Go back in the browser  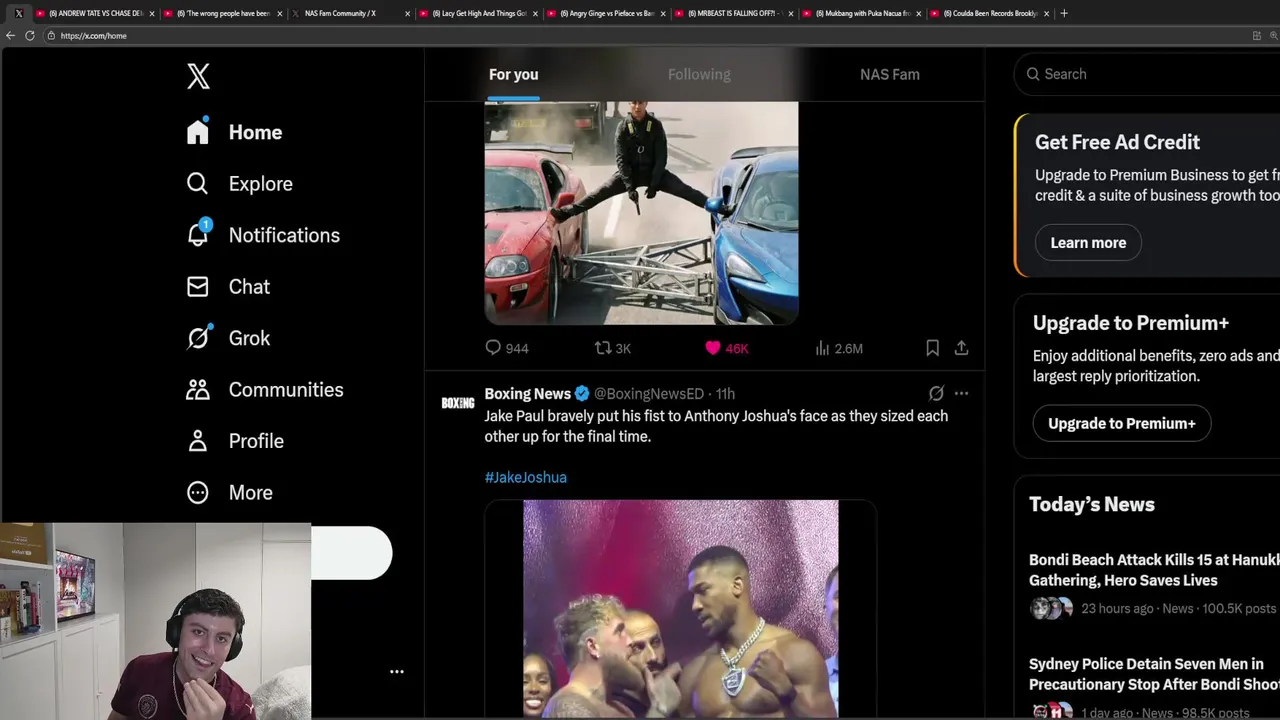coord(10,36)
